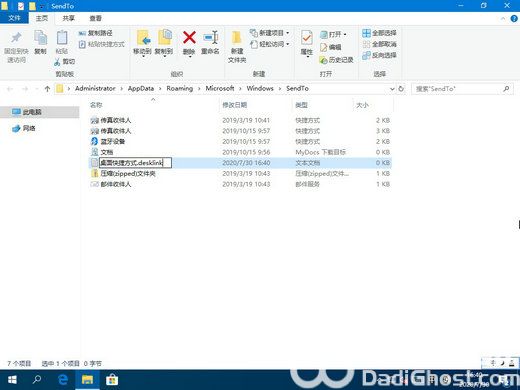The image size is (520, 390).
Task: Switch to the Share ribbon tab
Action: [x=69, y=18]
